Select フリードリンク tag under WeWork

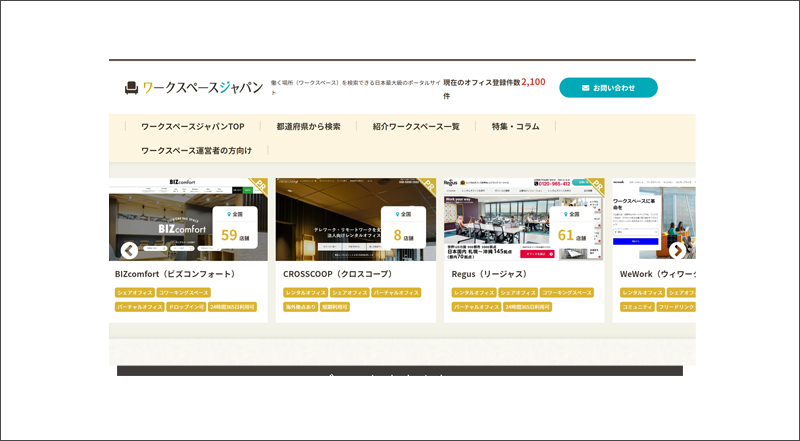coord(676,307)
